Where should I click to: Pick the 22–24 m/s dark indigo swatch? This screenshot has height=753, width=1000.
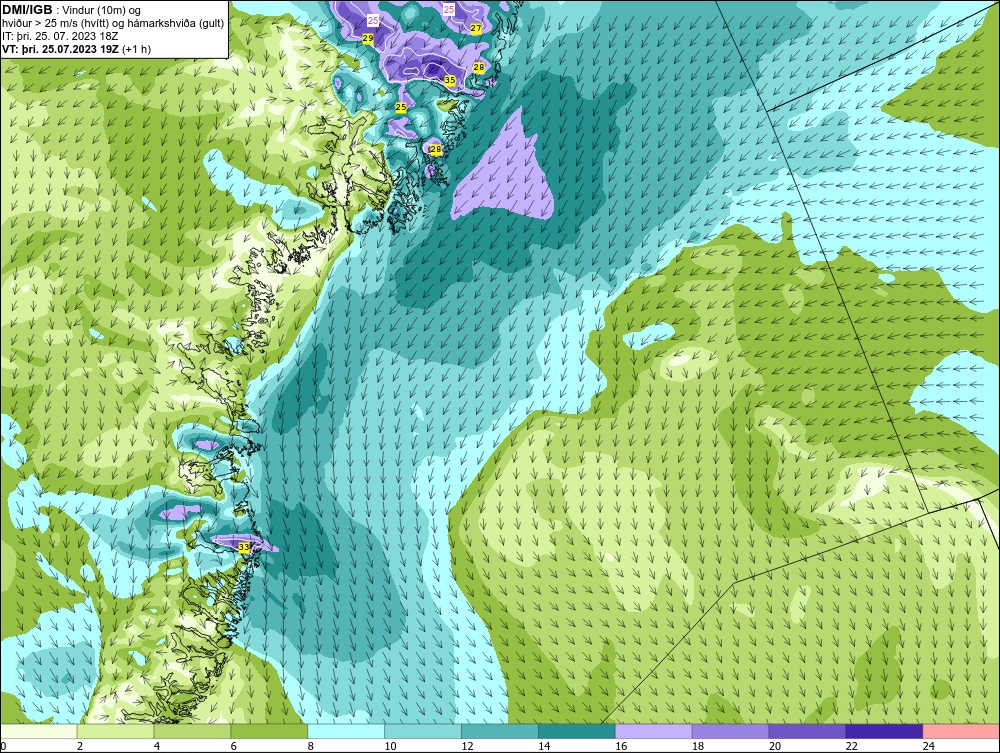884,731
